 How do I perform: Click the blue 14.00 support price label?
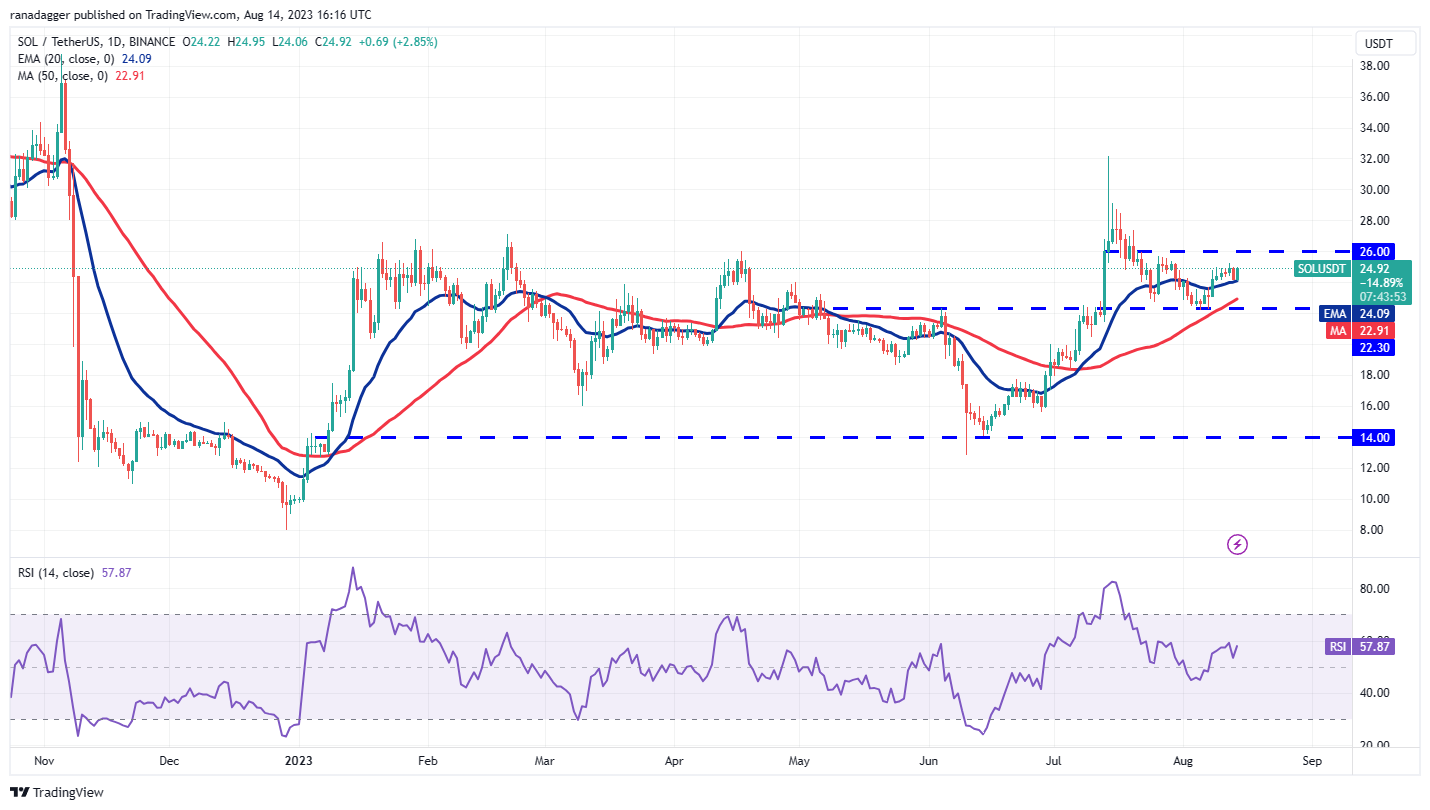[x=1374, y=437]
